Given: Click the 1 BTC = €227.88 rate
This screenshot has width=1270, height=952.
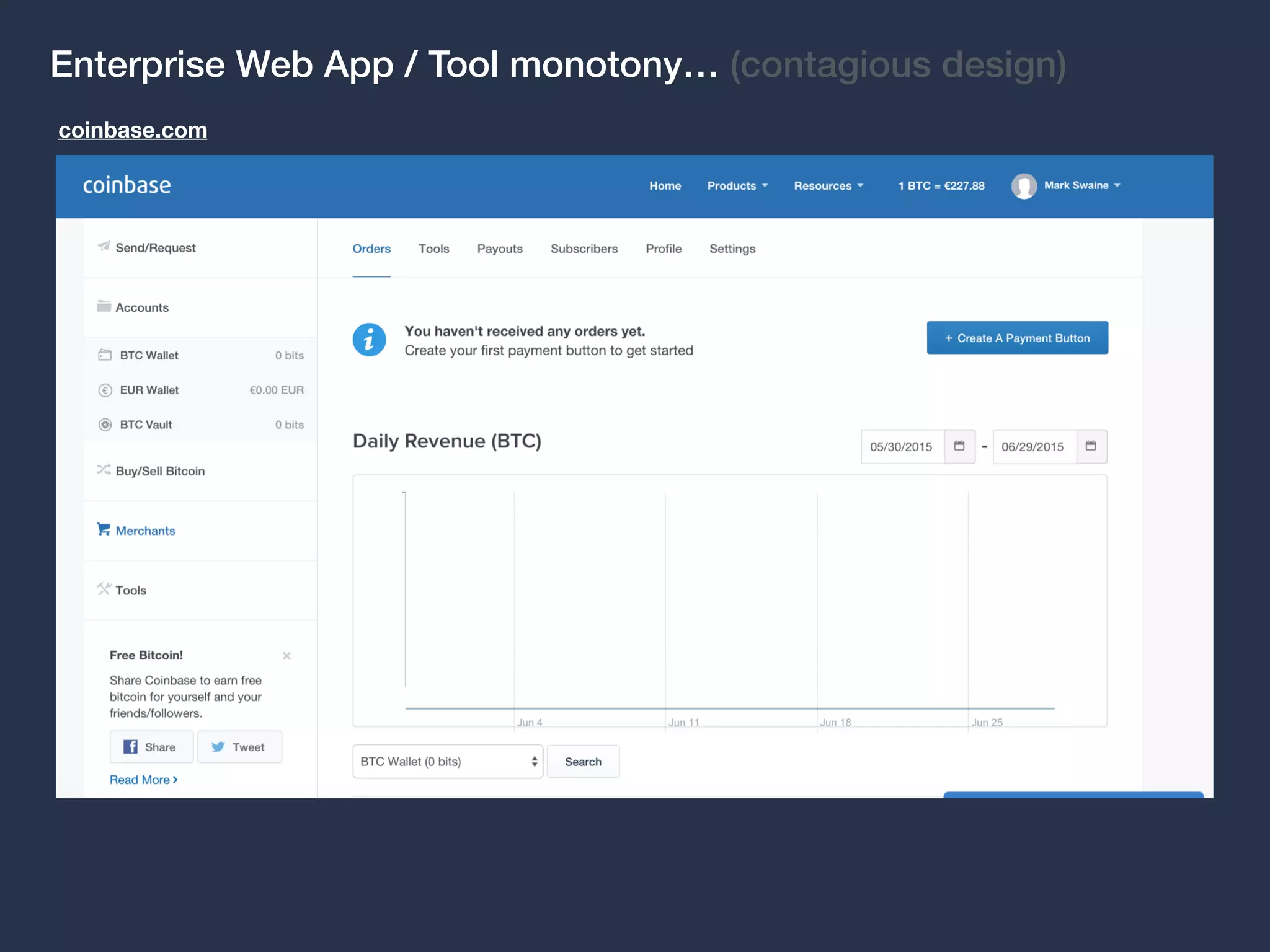Looking at the screenshot, I should tap(941, 186).
